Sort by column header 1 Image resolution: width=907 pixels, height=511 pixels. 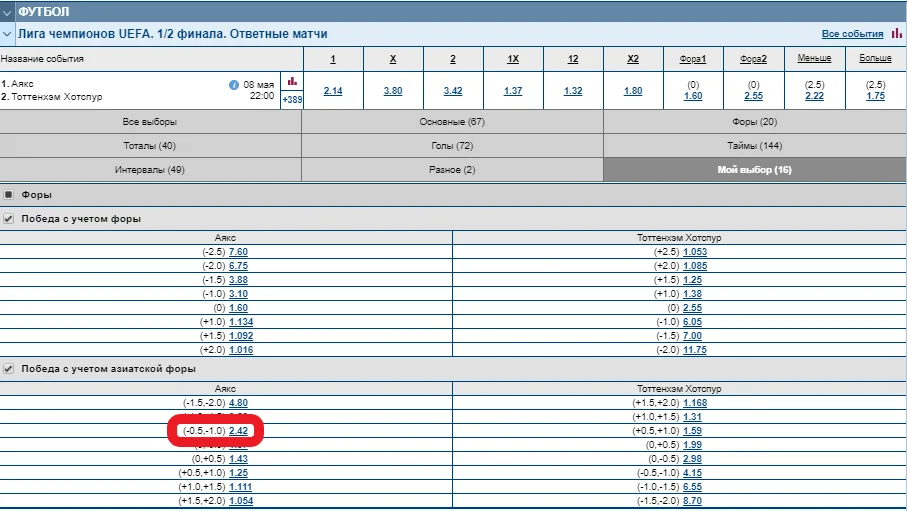click(333, 59)
